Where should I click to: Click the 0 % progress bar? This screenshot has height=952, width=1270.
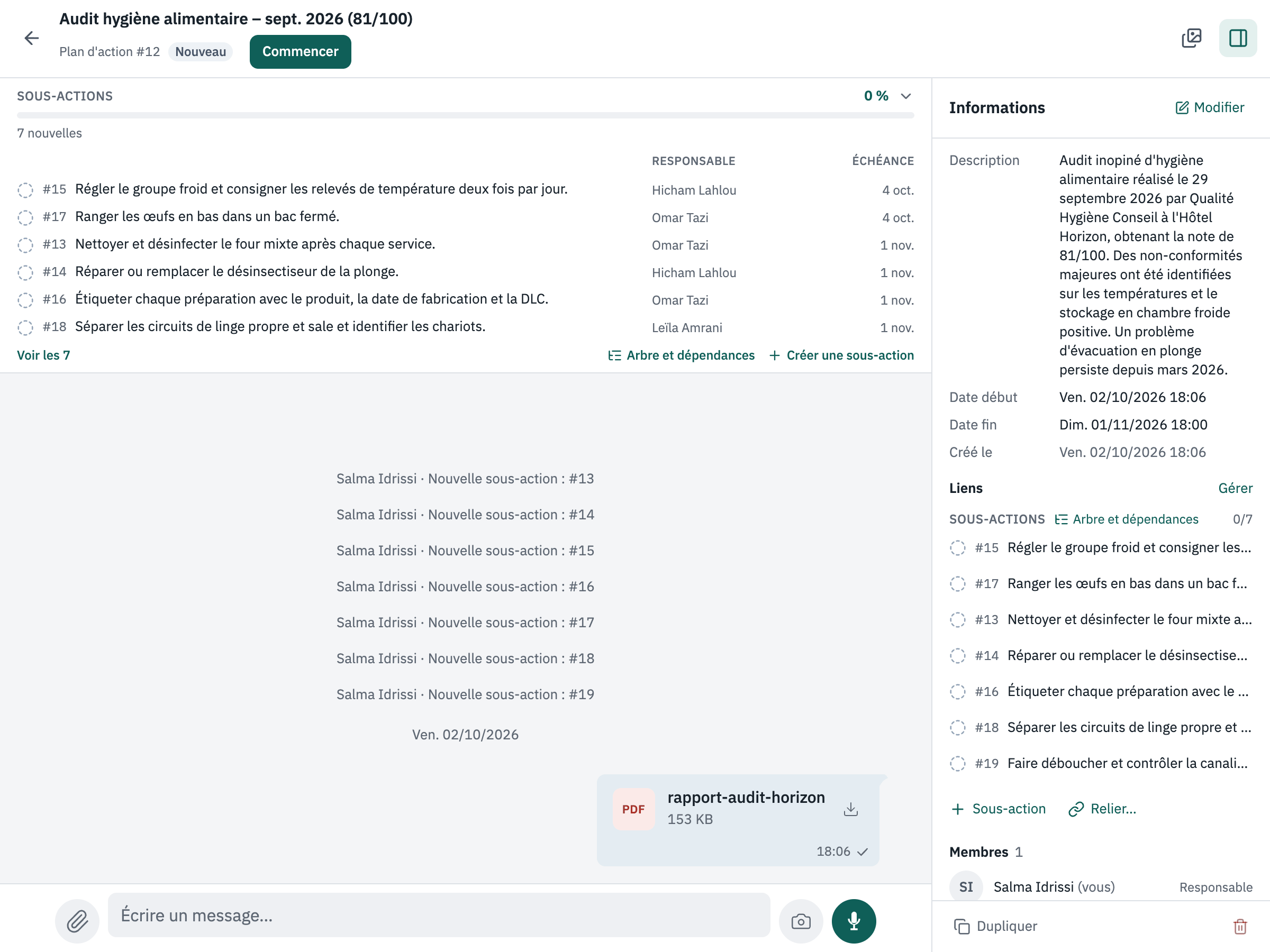tap(466, 115)
